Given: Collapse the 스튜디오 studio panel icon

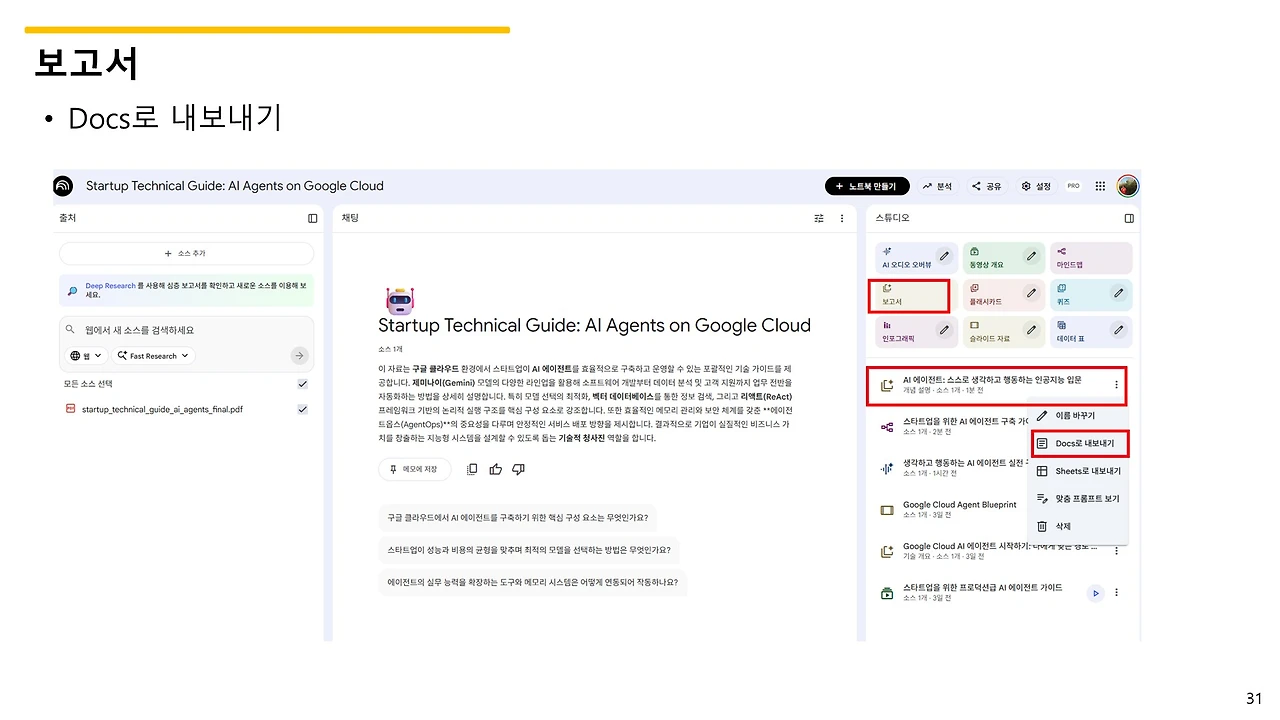Looking at the screenshot, I should 1129,218.
